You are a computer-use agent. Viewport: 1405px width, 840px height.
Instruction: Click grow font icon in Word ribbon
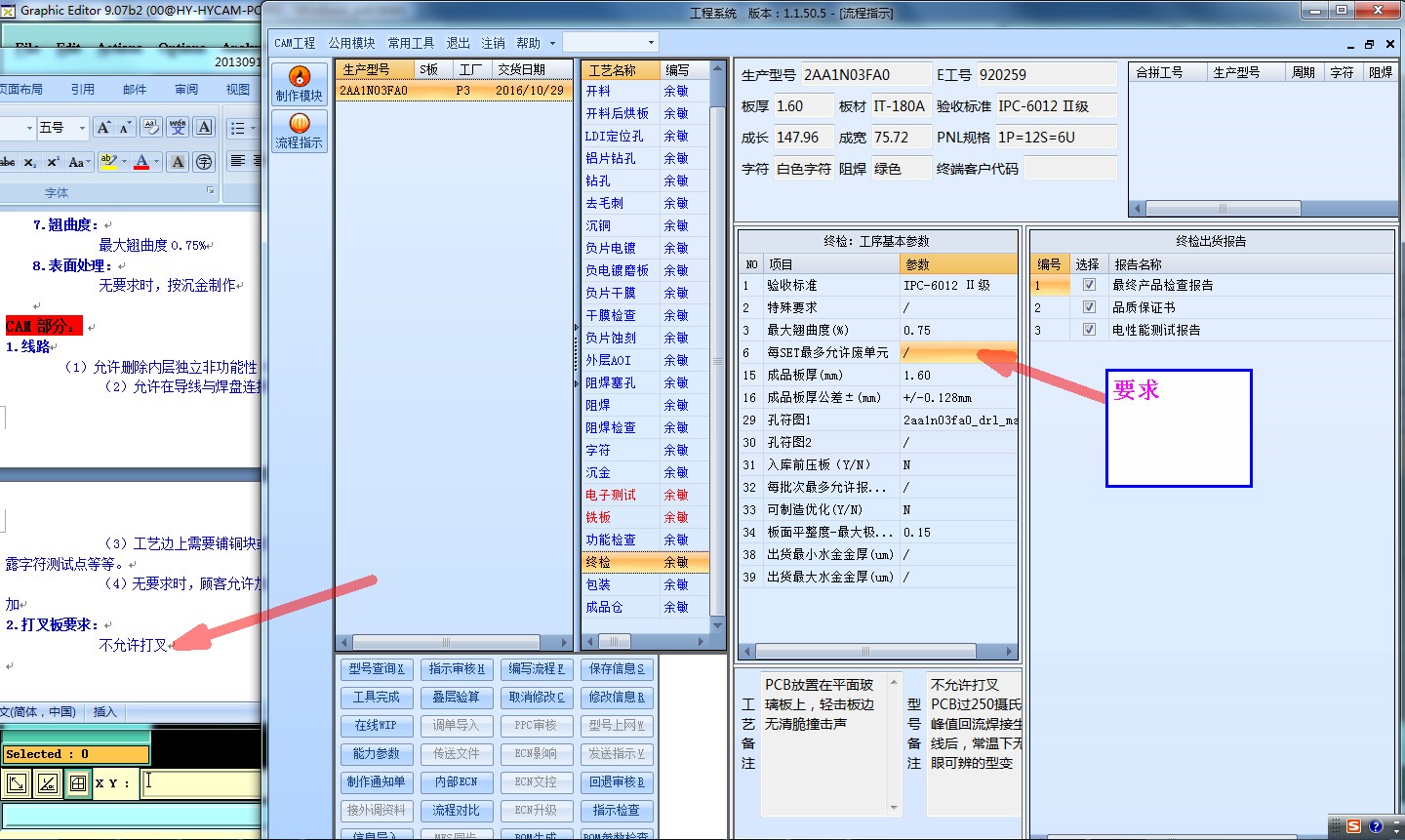103,128
